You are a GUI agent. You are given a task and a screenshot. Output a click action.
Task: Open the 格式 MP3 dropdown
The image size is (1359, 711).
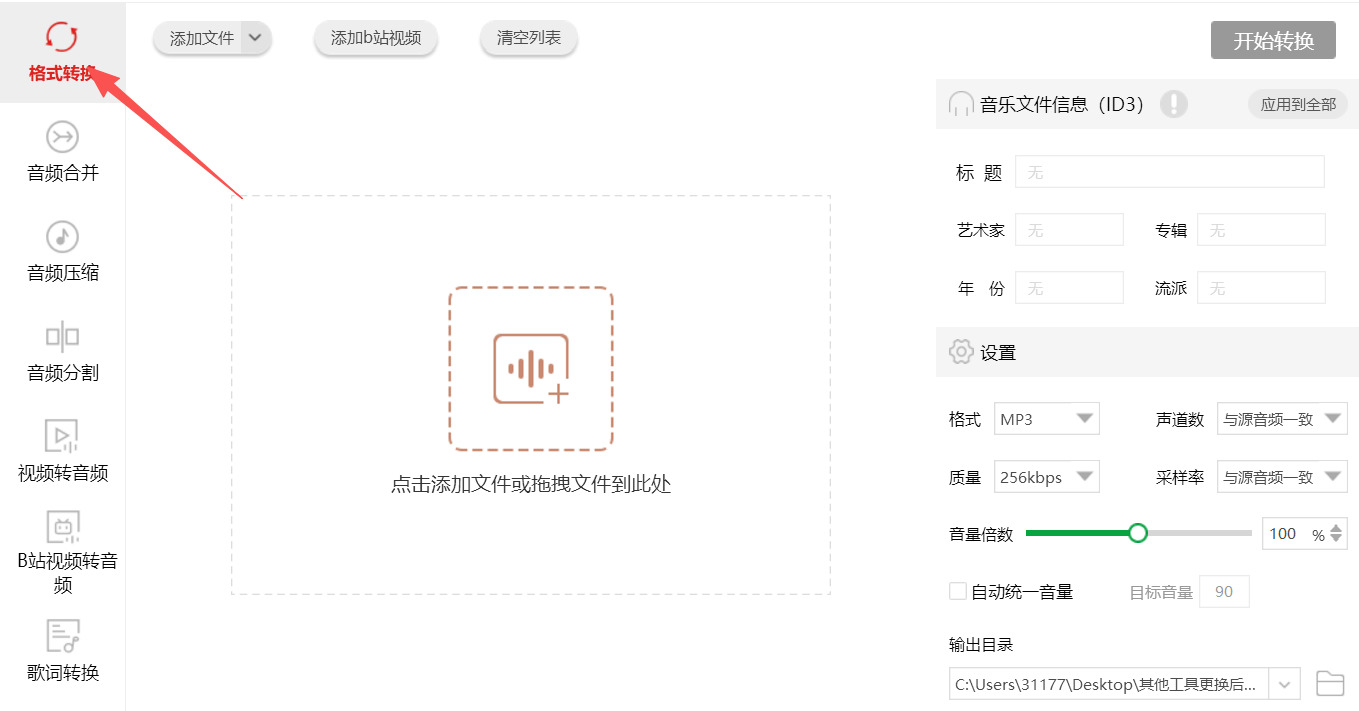pos(1047,419)
